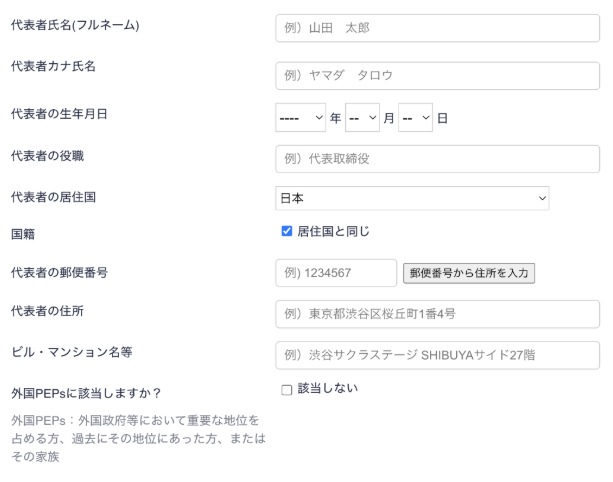Expand the 代表者の居住国 country dropdown
Screen dimensions: 613x482
click(x=412, y=198)
